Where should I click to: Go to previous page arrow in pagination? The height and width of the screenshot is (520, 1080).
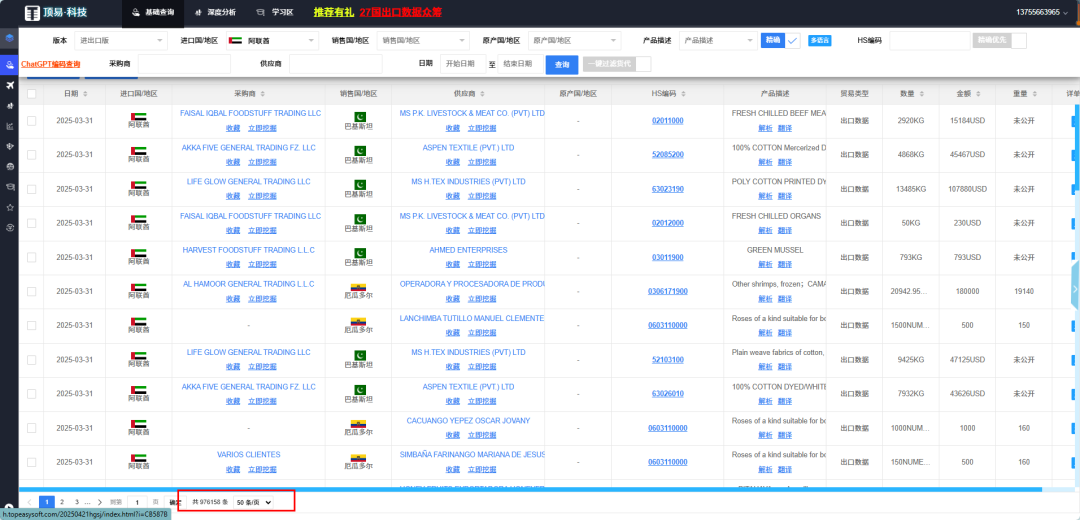pyautogui.click(x=30, y=503)
